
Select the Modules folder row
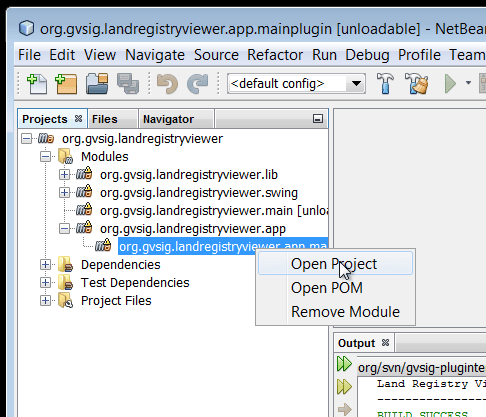105,157
